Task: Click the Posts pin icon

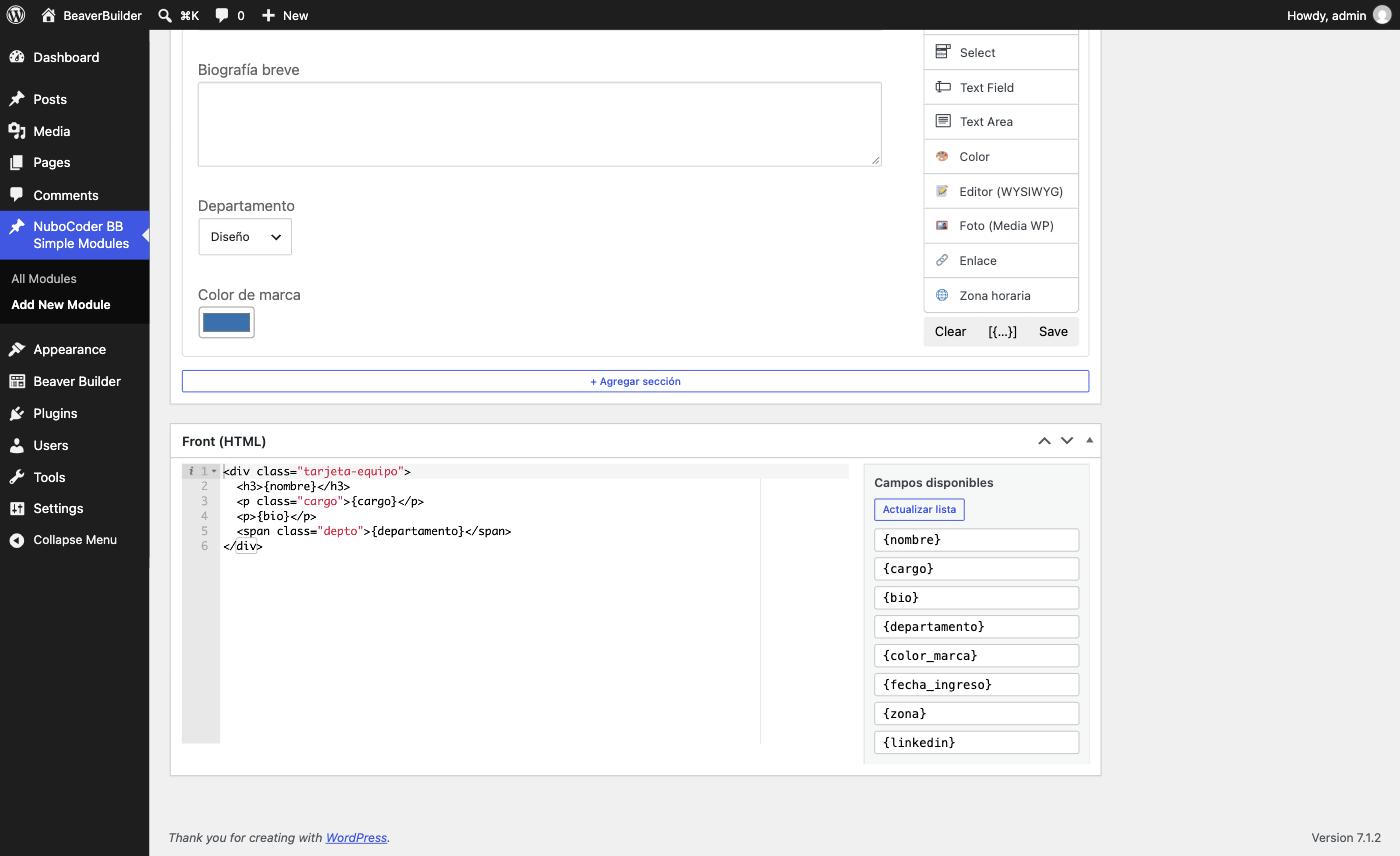Action: [x=17, y=99]
